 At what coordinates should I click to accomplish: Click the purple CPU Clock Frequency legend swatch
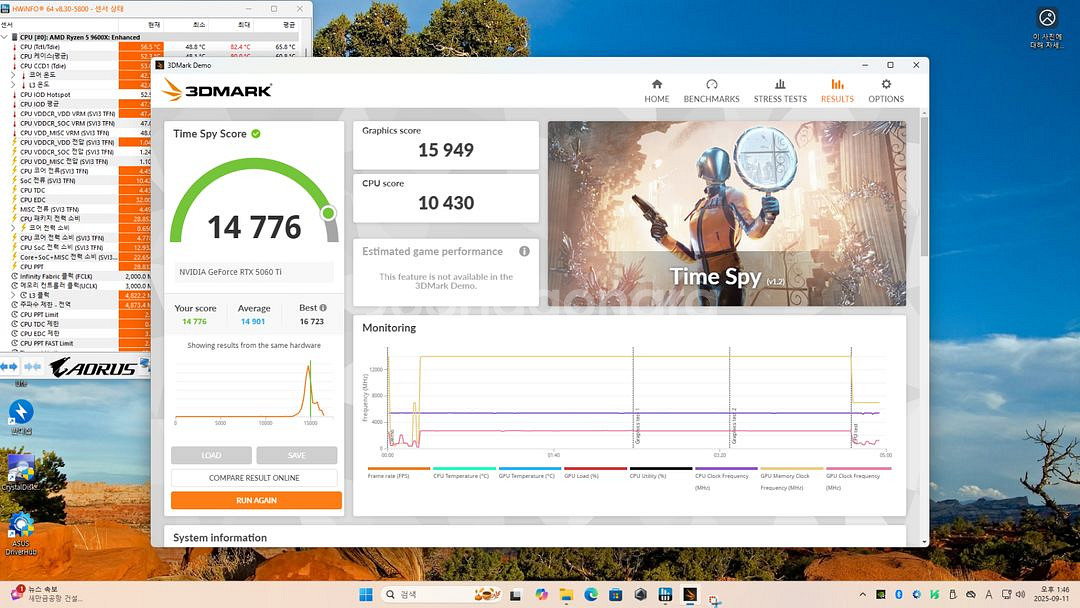tap(726, 468)
